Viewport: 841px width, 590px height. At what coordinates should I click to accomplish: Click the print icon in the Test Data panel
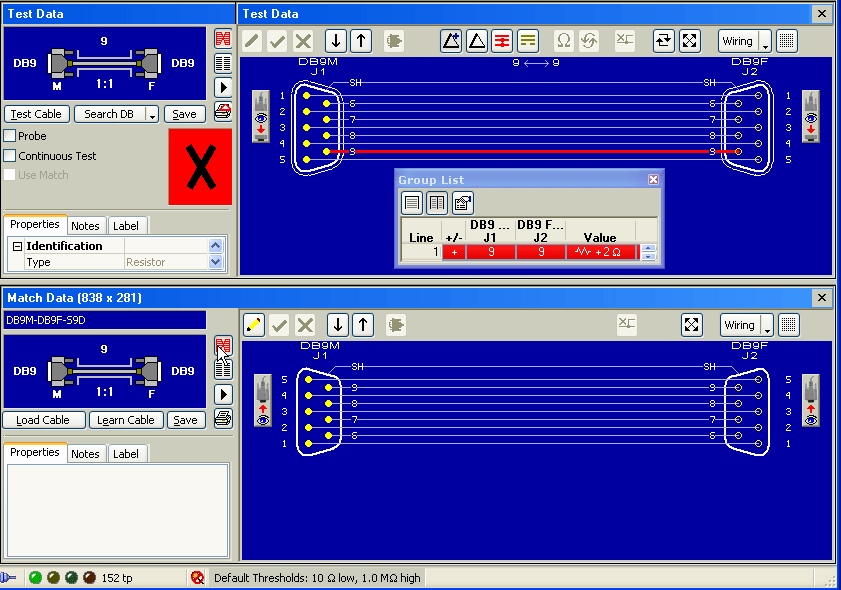pyautogui.click(x=222, y=112)
